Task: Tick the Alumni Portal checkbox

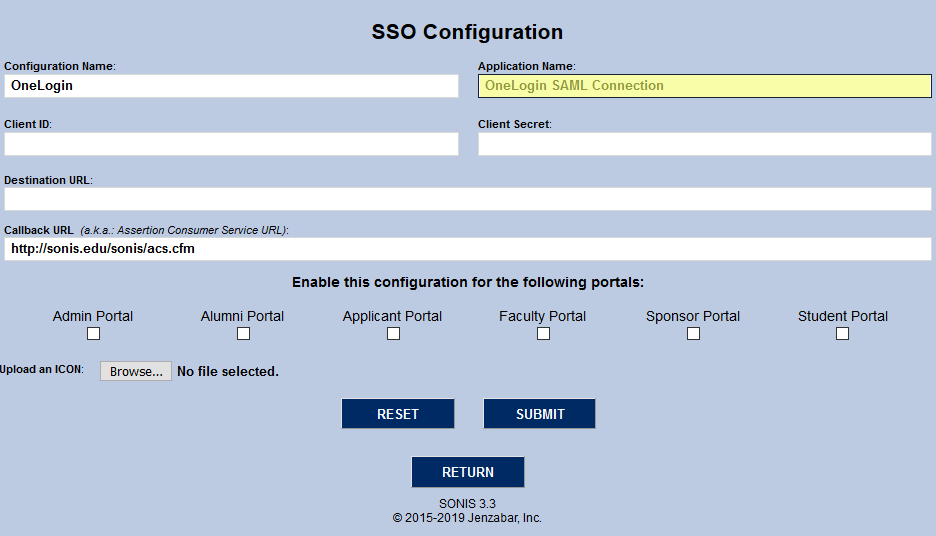Action: point(243,334)
